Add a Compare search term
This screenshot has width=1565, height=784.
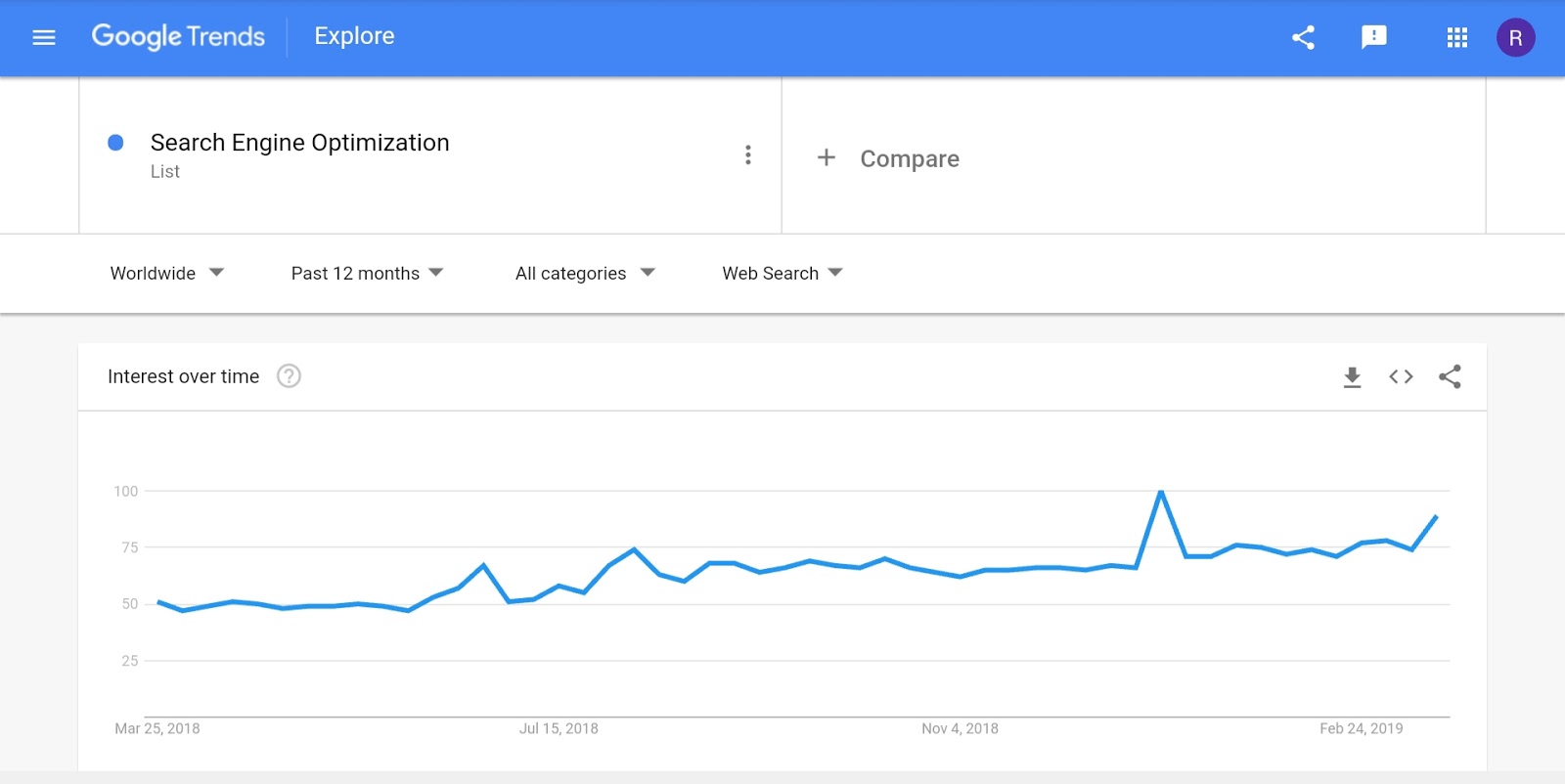coord(888,158)
